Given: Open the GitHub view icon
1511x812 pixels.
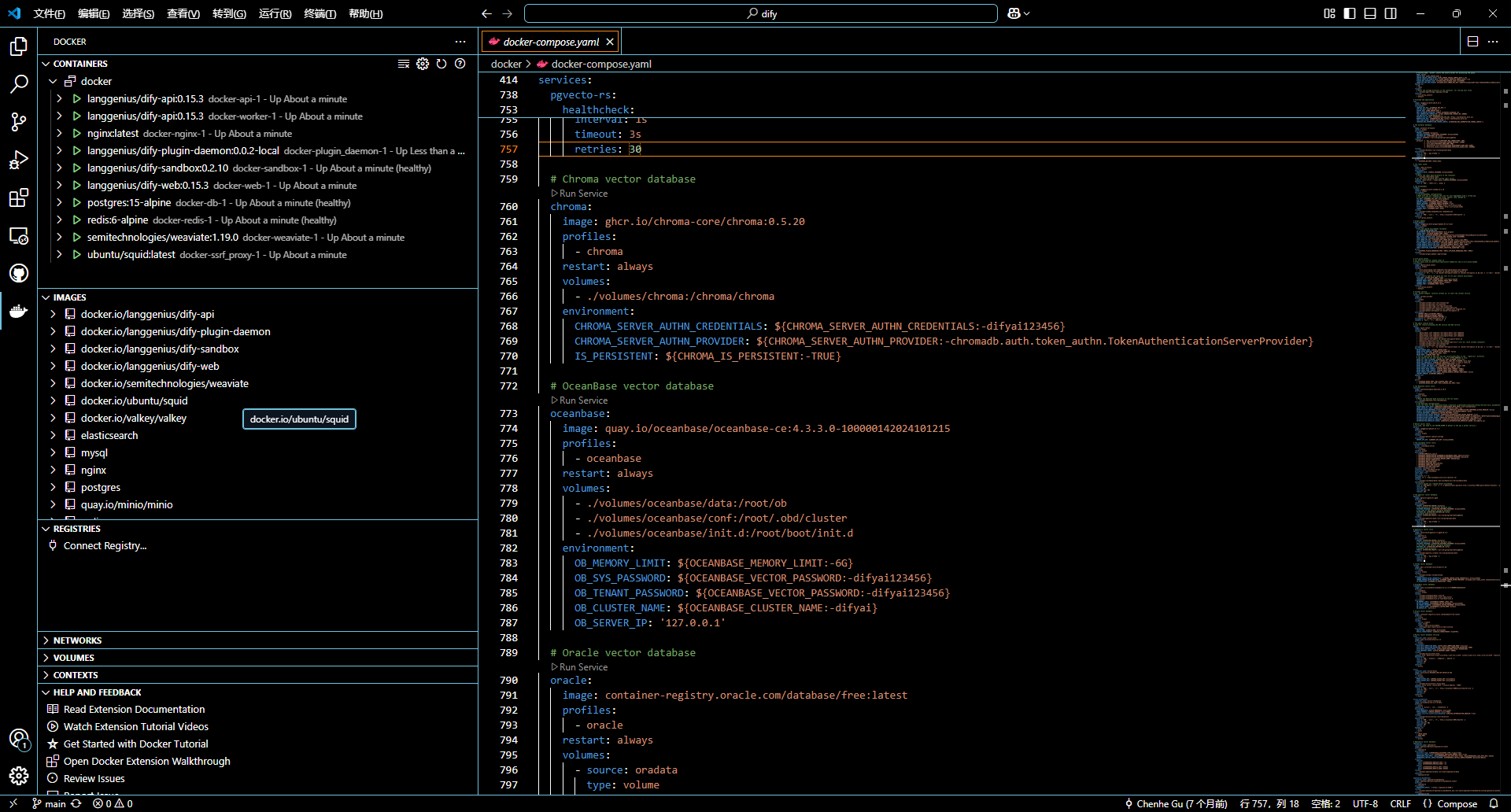Looking at the screenshot, I should [x=19, y=273].
